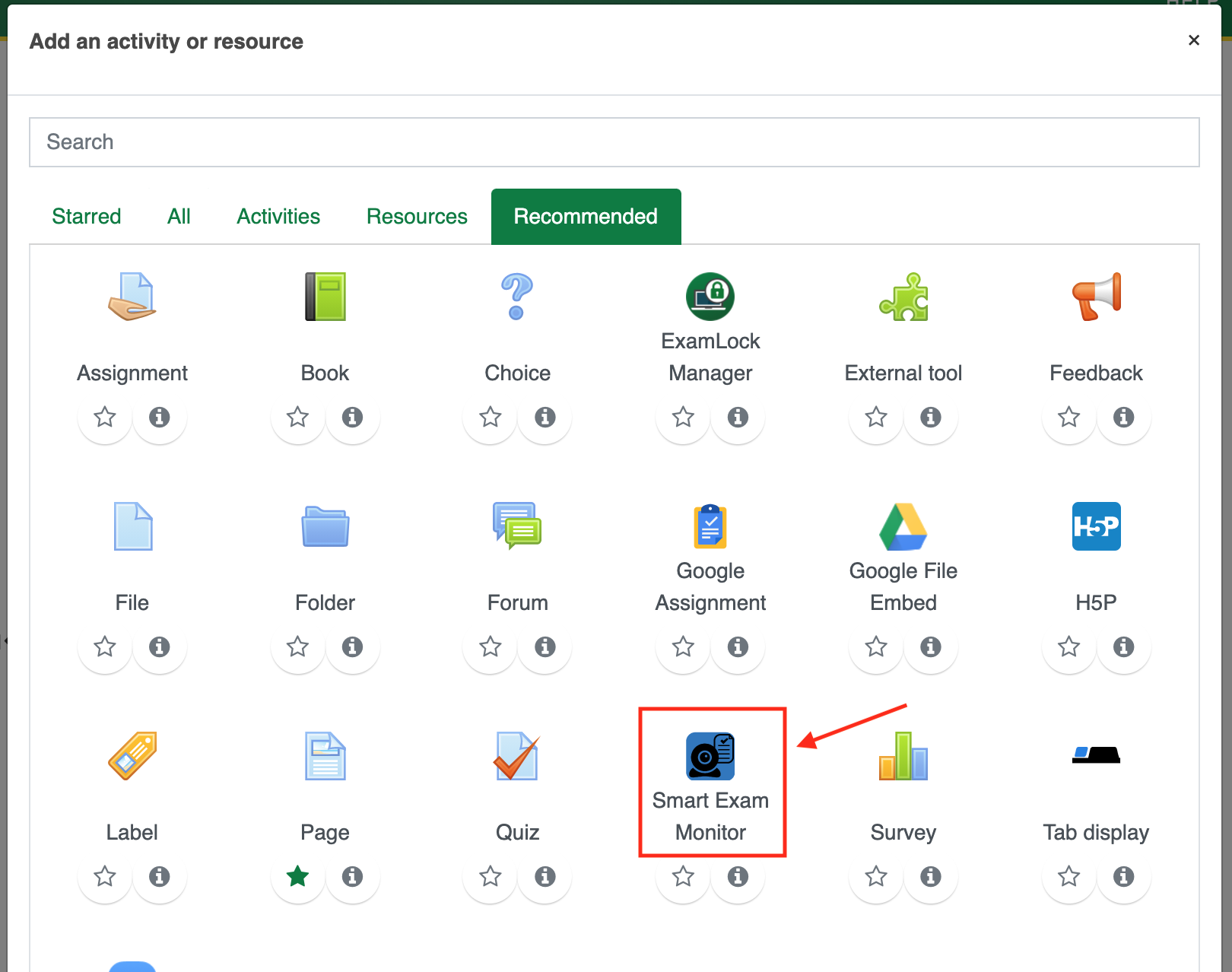Open the info details for Book
The image size is (1232, 972).
[x=352, y=417]
